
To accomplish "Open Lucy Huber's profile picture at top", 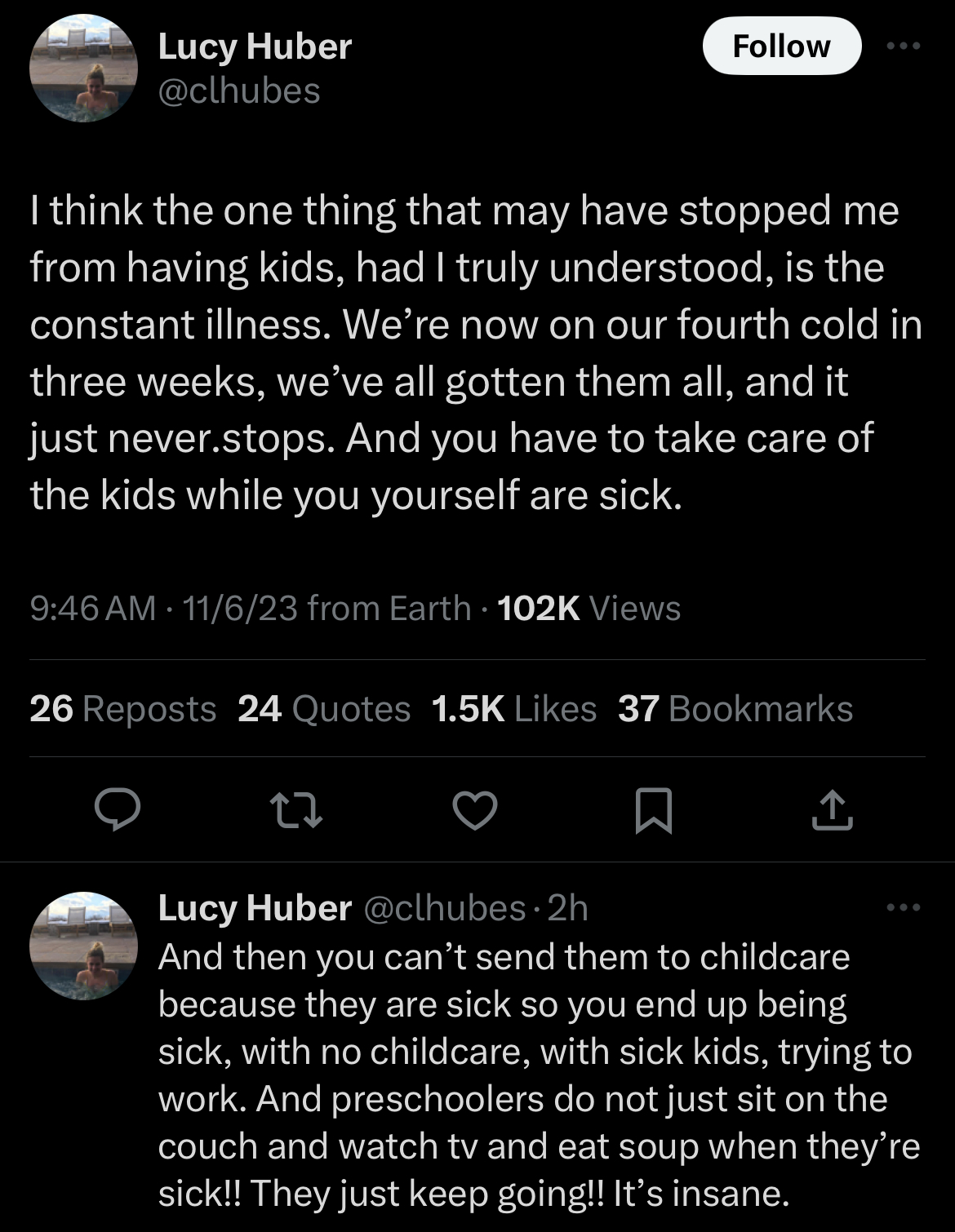I will click(x=83, y=69).
